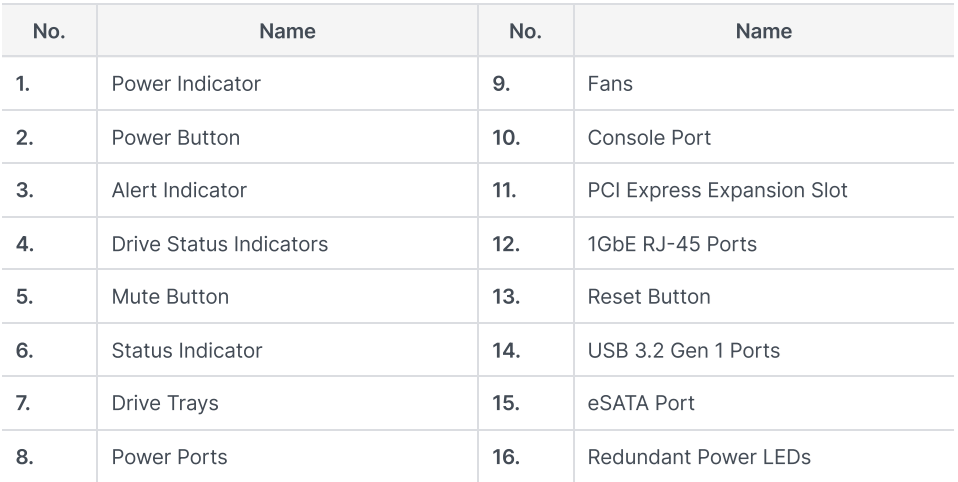Viewport: 958px width, 482px height.
Task: Click the 'Fans' table cell
Action: tap(610, 84)
